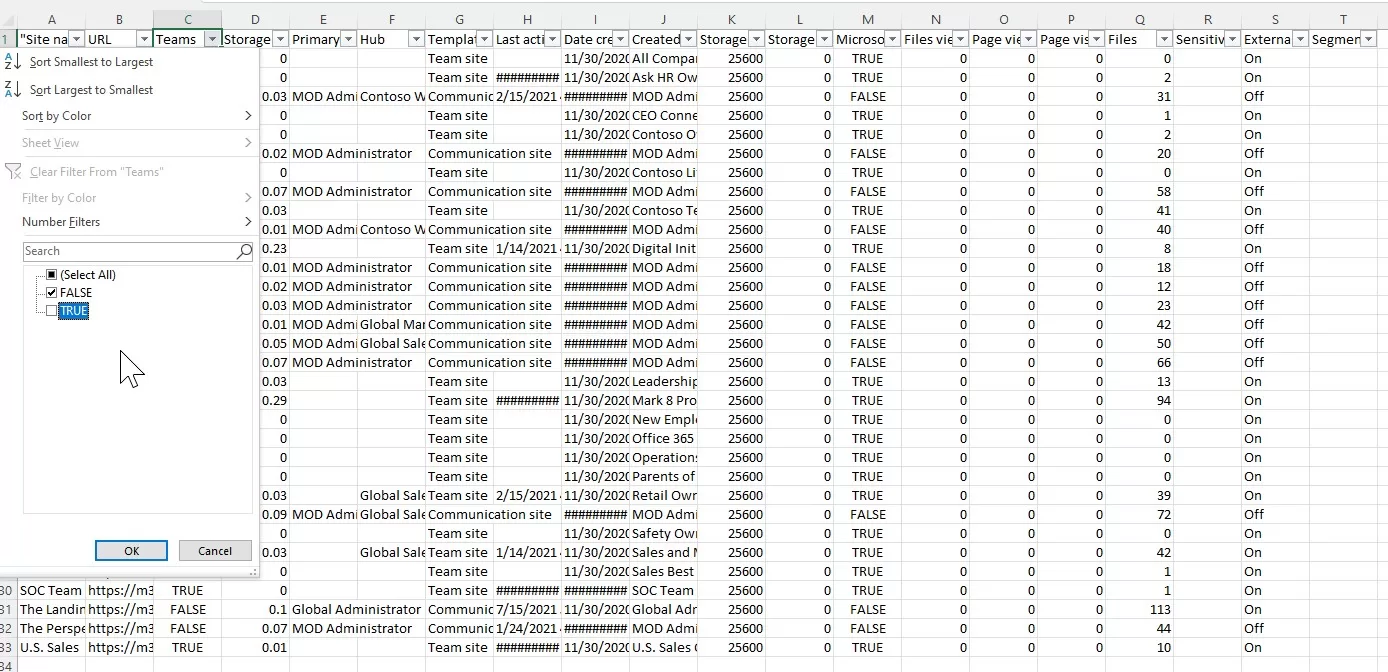Click "Digital Init" cell in column J
1388x672 pixels.
(x=663, y=248)
